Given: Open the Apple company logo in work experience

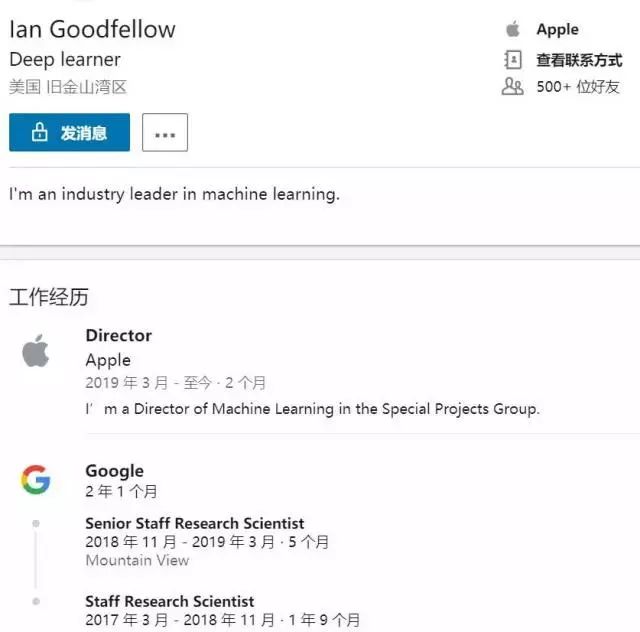Looking at the screenshot, I should (x=36, y=351).
